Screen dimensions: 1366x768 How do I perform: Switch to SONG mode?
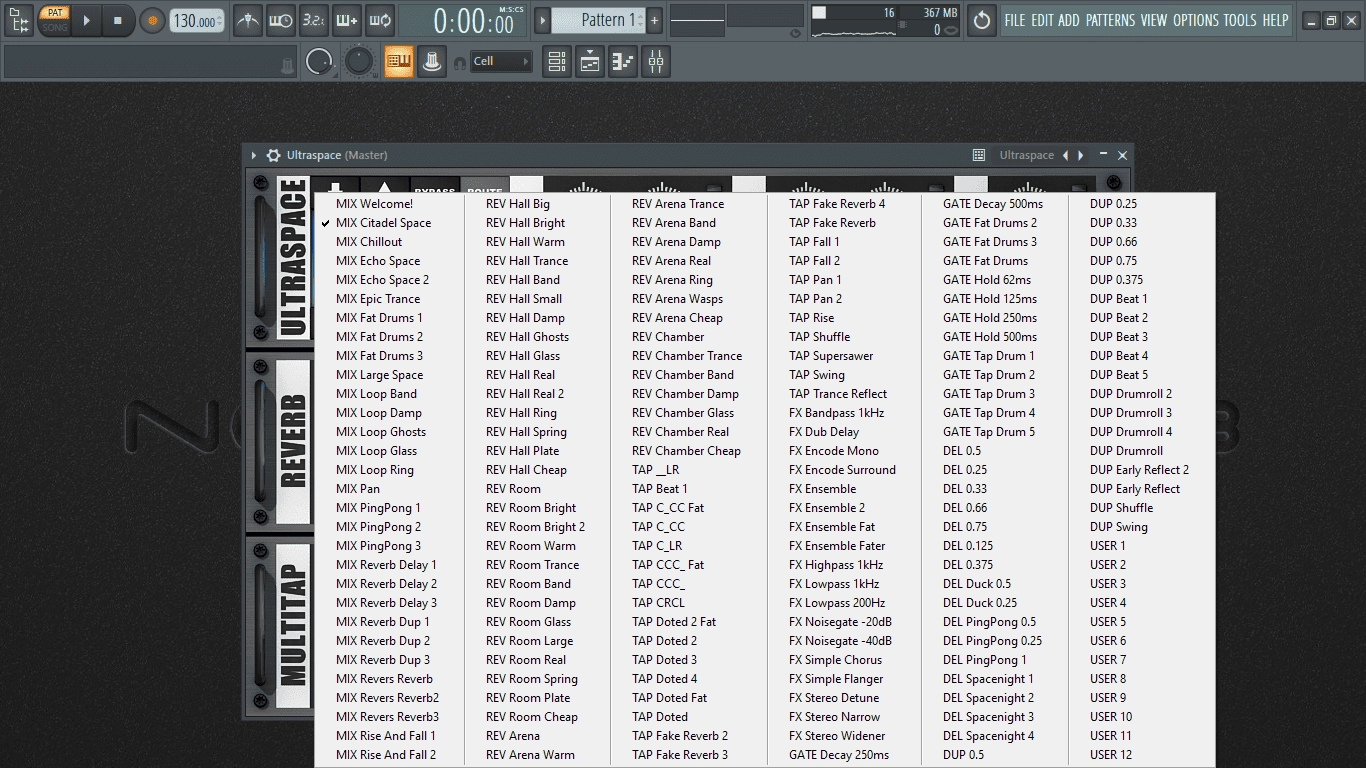click(x=55, y=27)
